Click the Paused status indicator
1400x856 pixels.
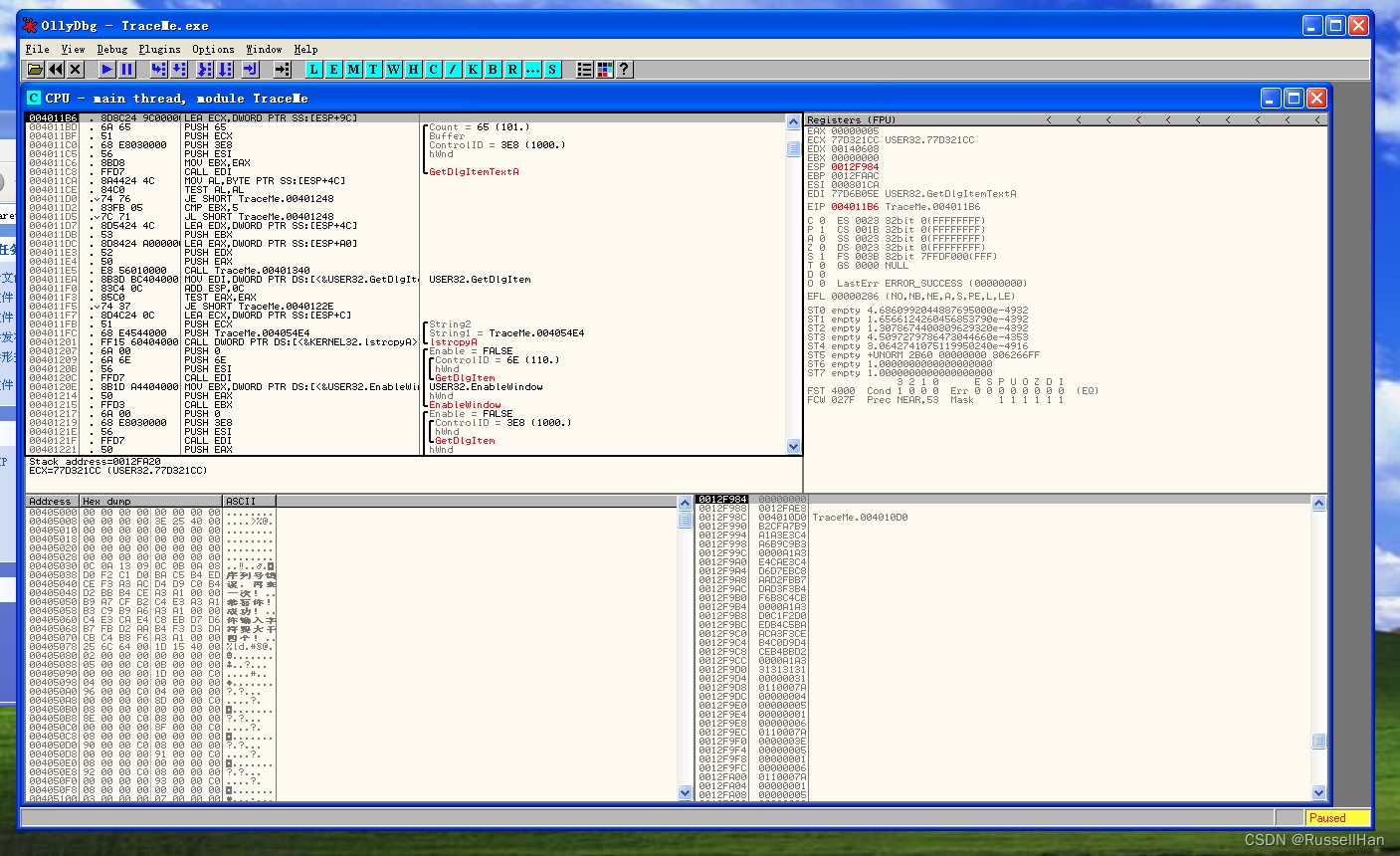(x=1337, y=818)
